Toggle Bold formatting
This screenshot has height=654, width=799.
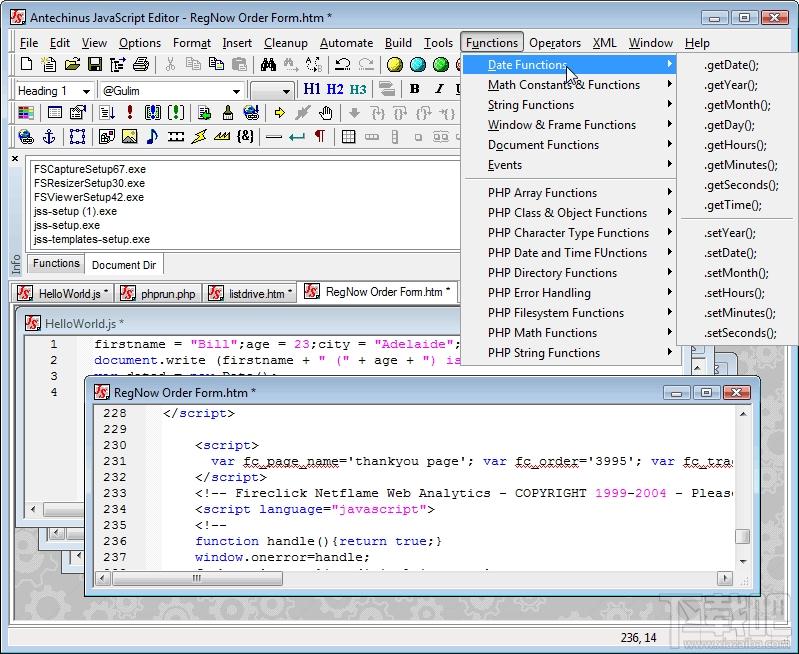pos(414,89)
